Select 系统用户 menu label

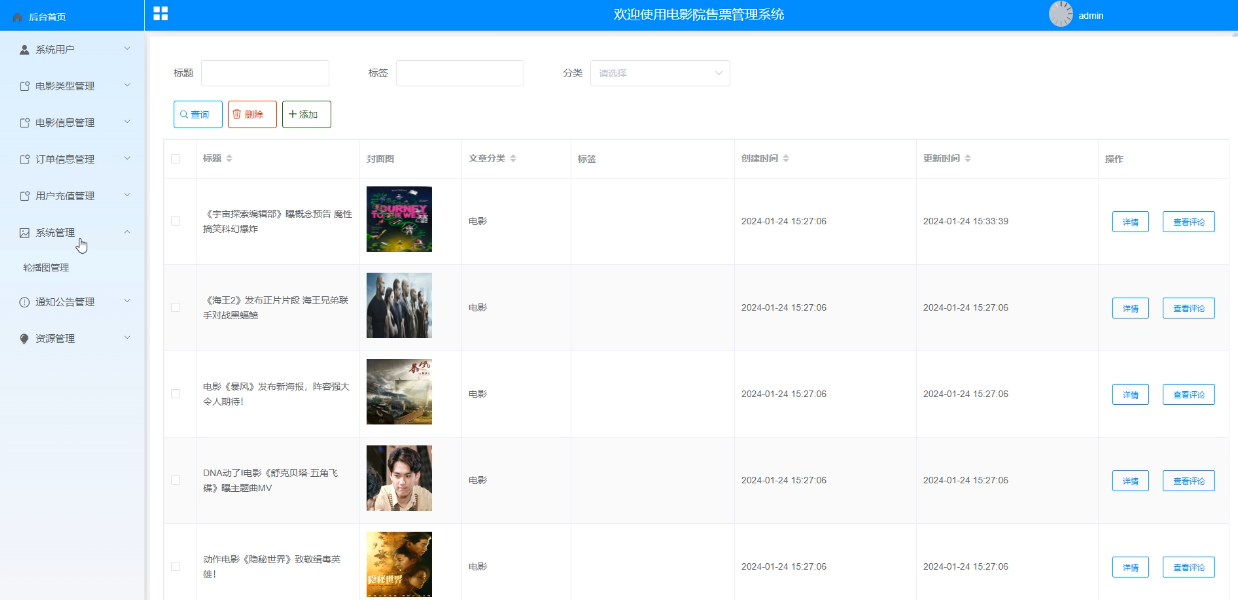[x=55, y=49]
